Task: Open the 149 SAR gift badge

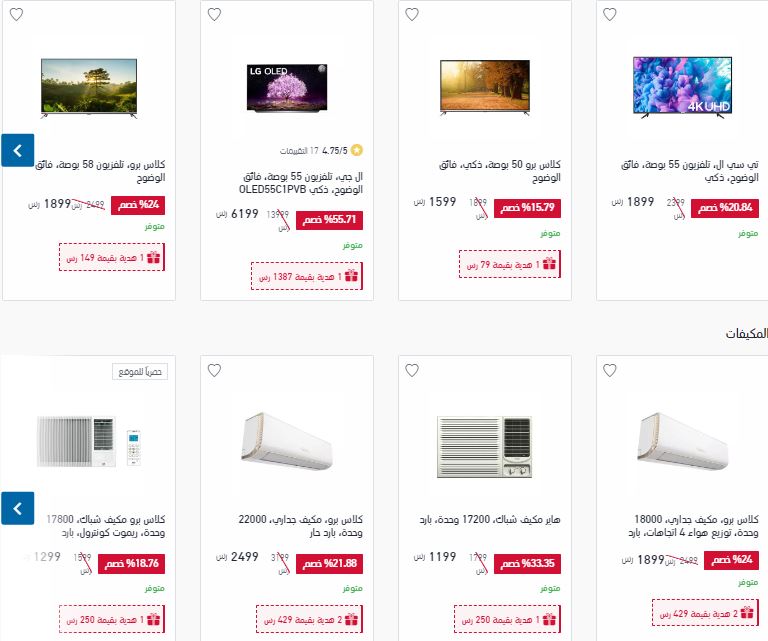Action: click(x=112, y=257)
